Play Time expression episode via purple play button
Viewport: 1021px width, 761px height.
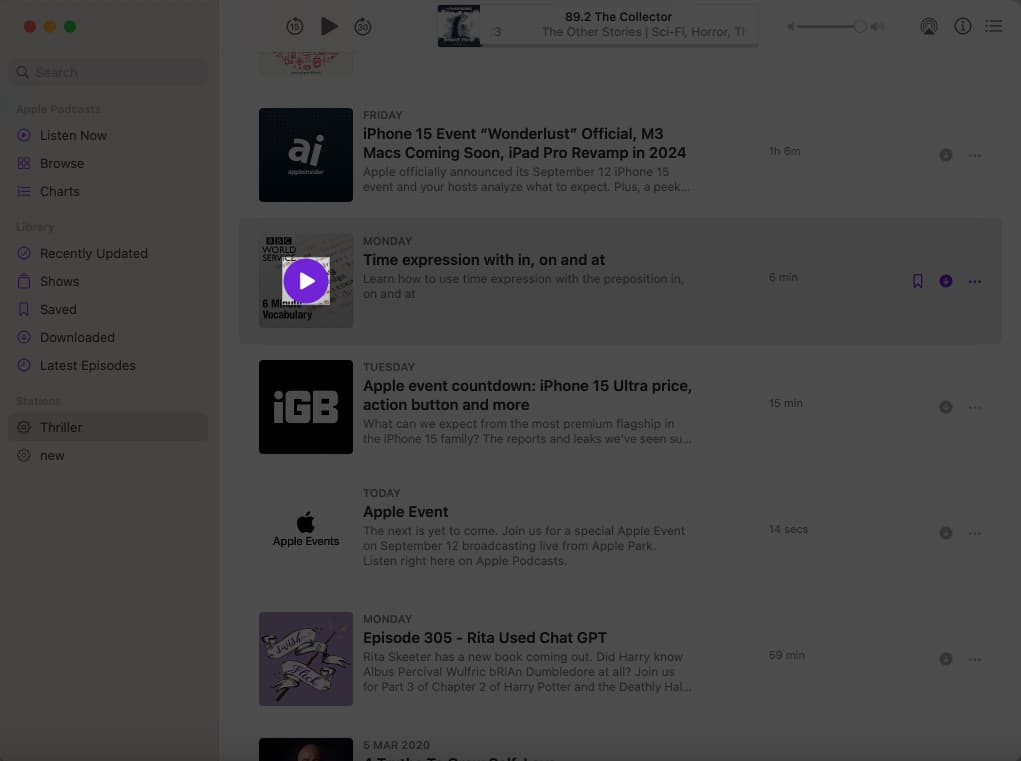(x=306, y=281)
